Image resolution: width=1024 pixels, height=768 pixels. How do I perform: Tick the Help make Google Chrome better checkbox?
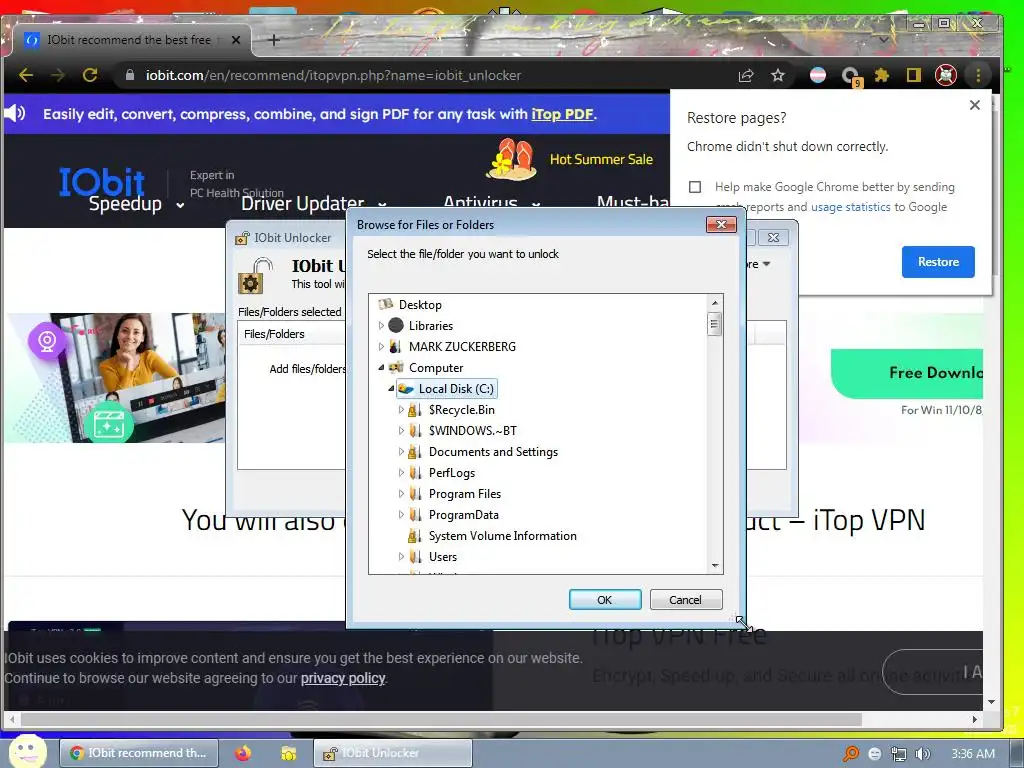[695, 187]
